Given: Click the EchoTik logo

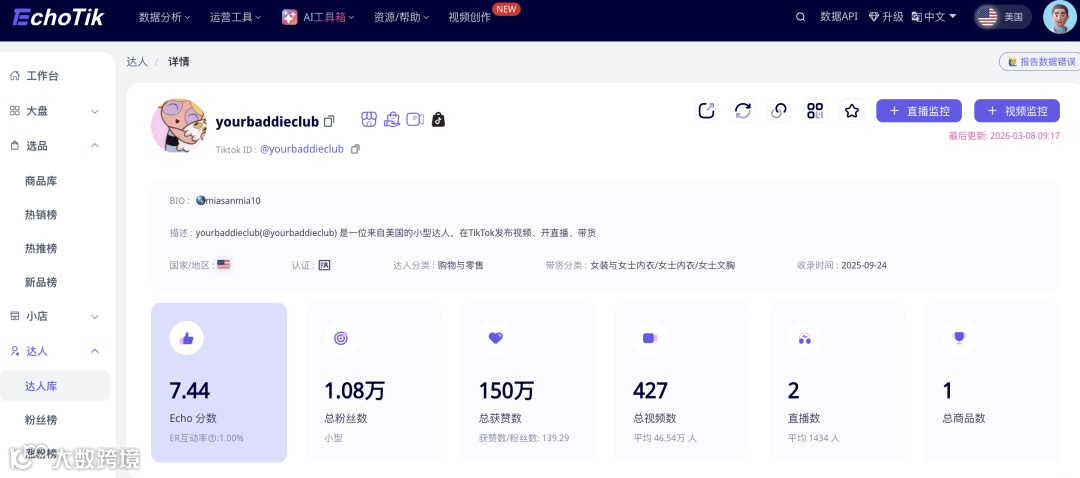Looking at the screenshot, I should click(59, 17).
